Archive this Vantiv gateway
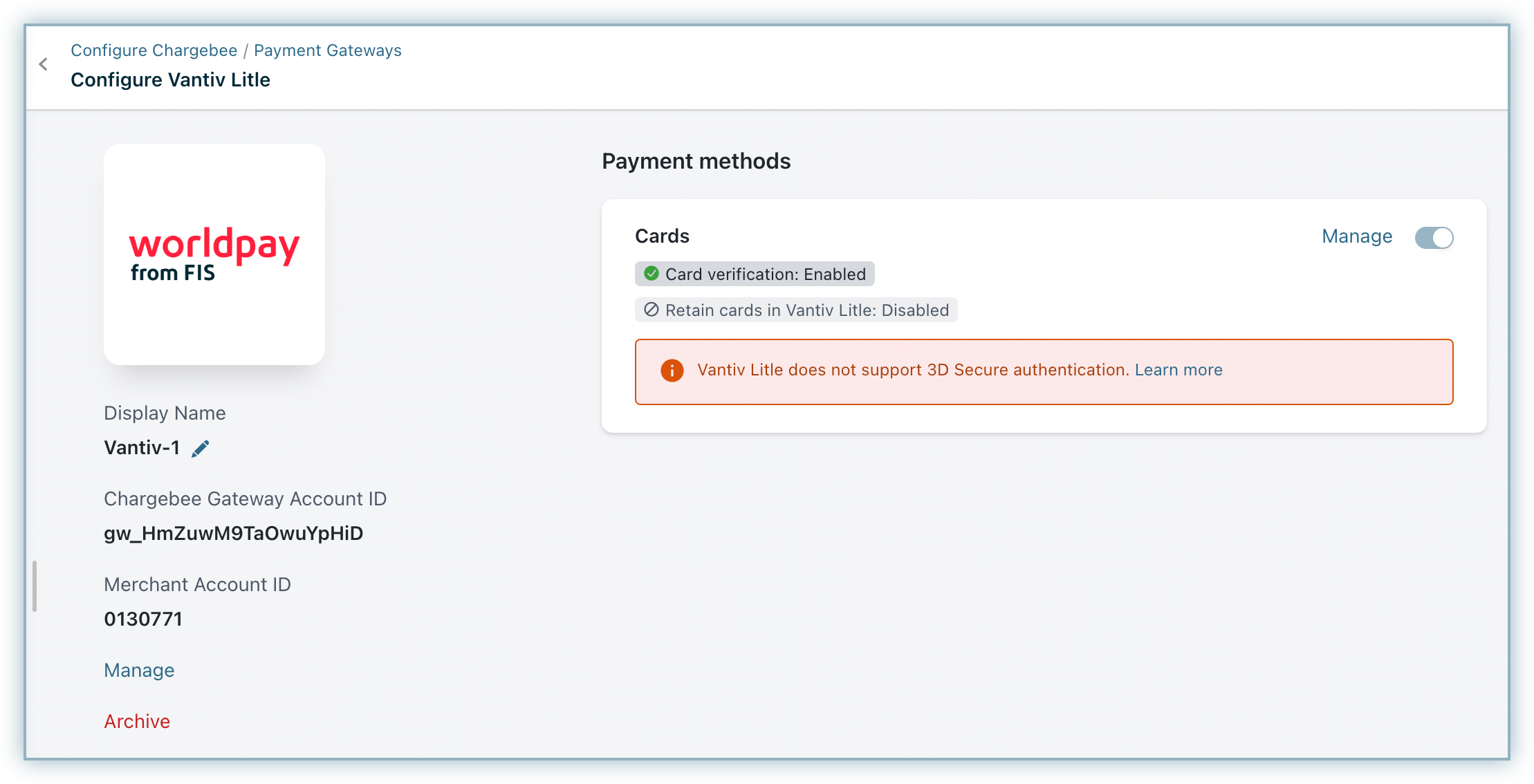 click(137, 721)
